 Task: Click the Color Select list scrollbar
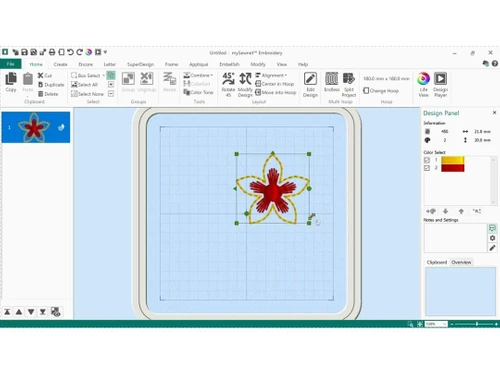pos(493,180)
